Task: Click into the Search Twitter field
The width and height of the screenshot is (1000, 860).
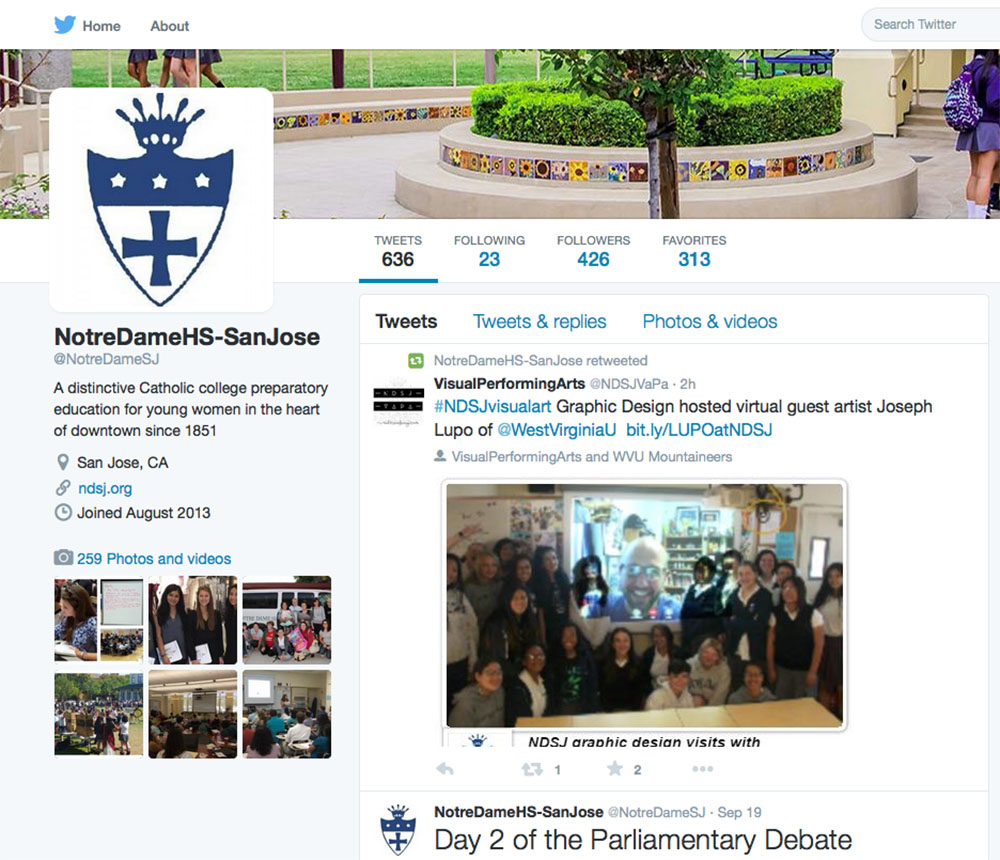Action: [x=930, y=24]
